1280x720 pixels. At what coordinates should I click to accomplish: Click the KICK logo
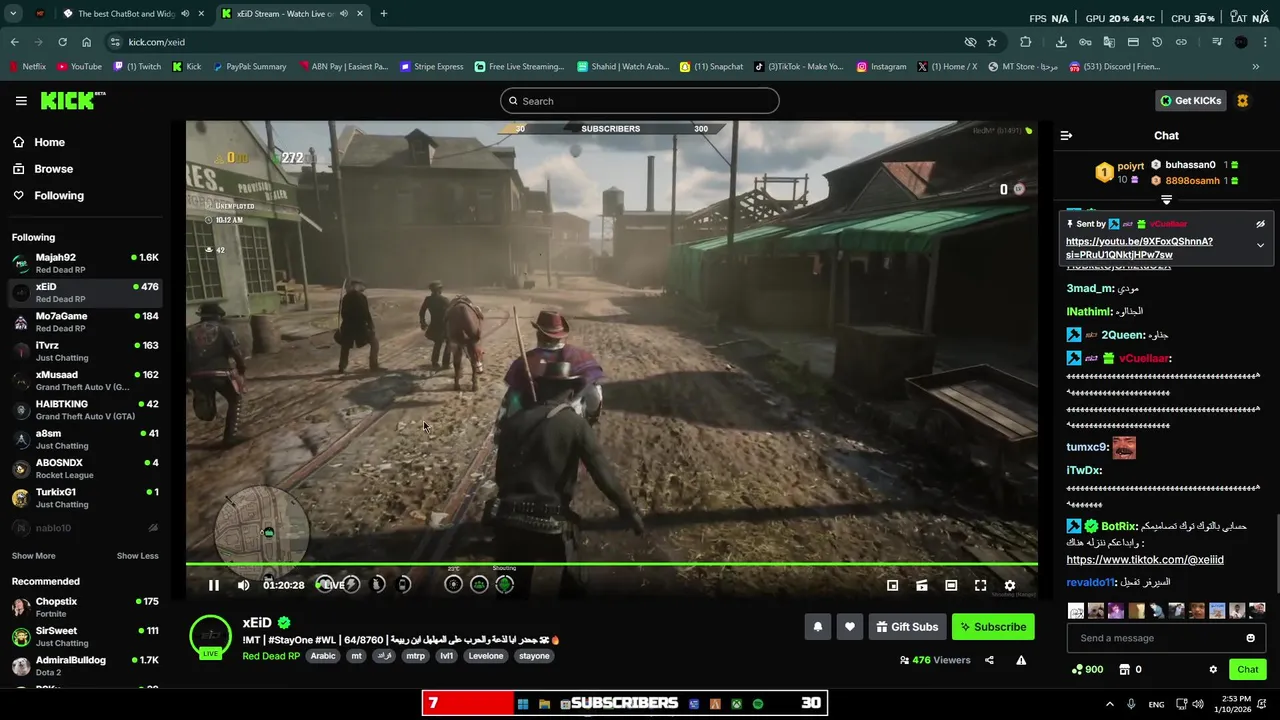pos(72,101)
